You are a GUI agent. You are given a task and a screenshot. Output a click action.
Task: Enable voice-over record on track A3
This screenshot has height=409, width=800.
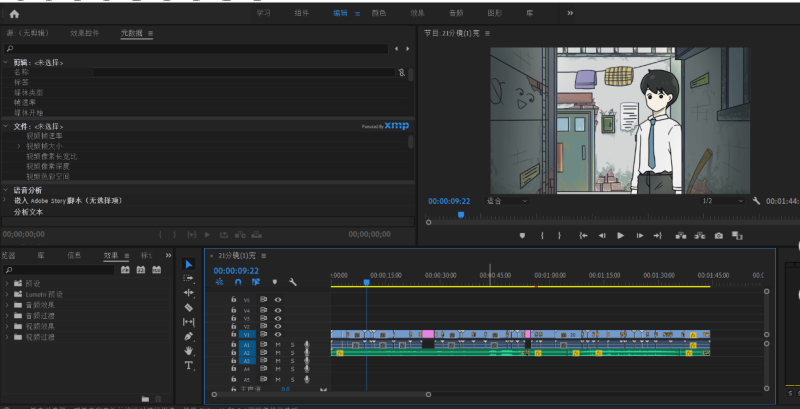coord(307,361)
